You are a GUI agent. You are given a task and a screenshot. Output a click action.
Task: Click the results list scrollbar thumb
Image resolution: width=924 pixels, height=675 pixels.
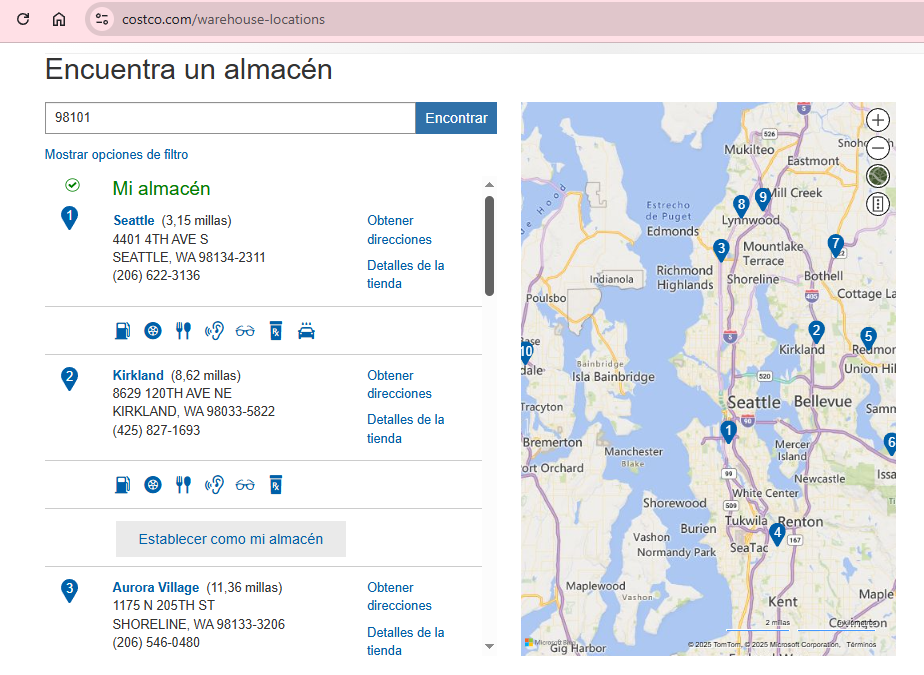tap(489, 246)
